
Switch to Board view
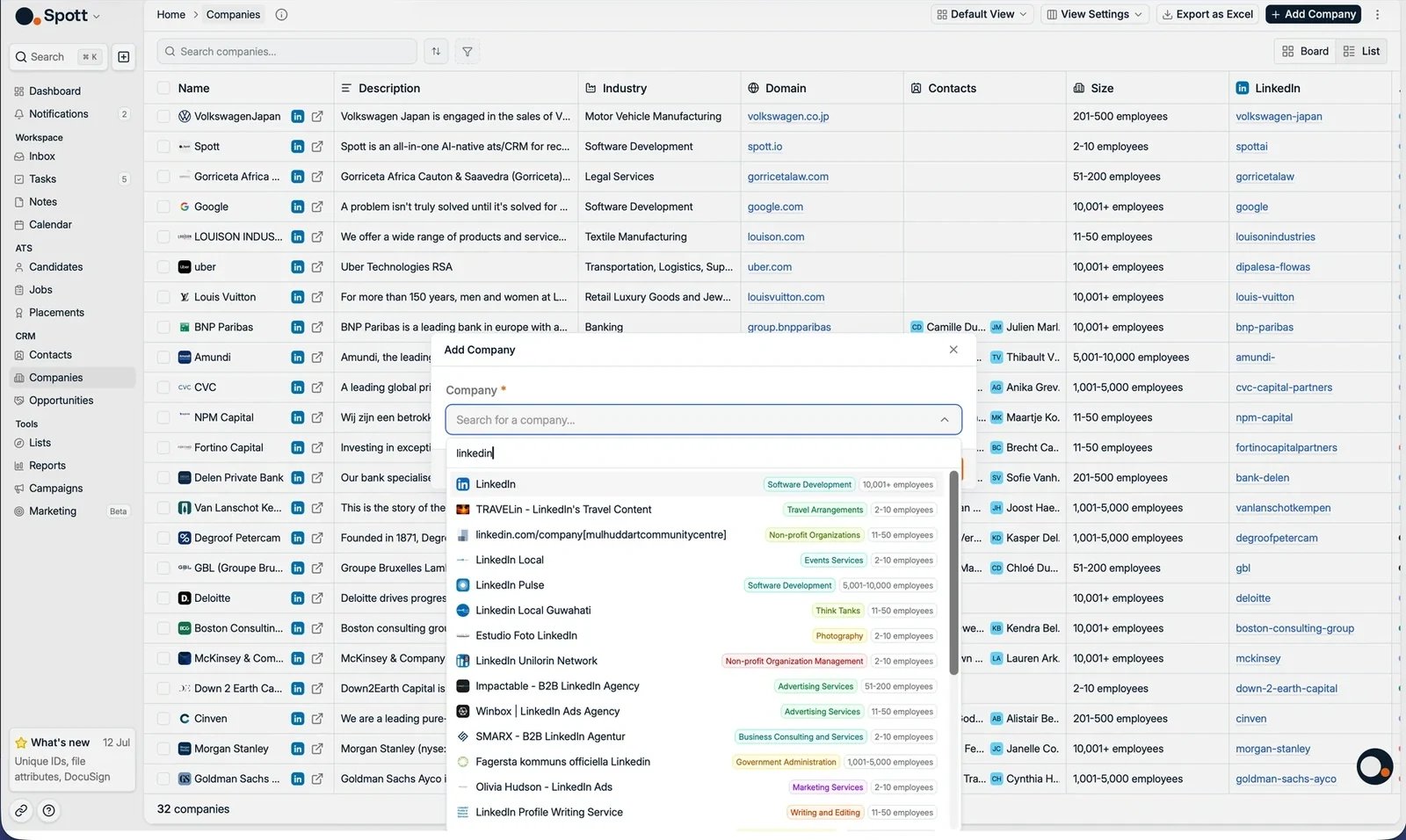click(1305, 52)
